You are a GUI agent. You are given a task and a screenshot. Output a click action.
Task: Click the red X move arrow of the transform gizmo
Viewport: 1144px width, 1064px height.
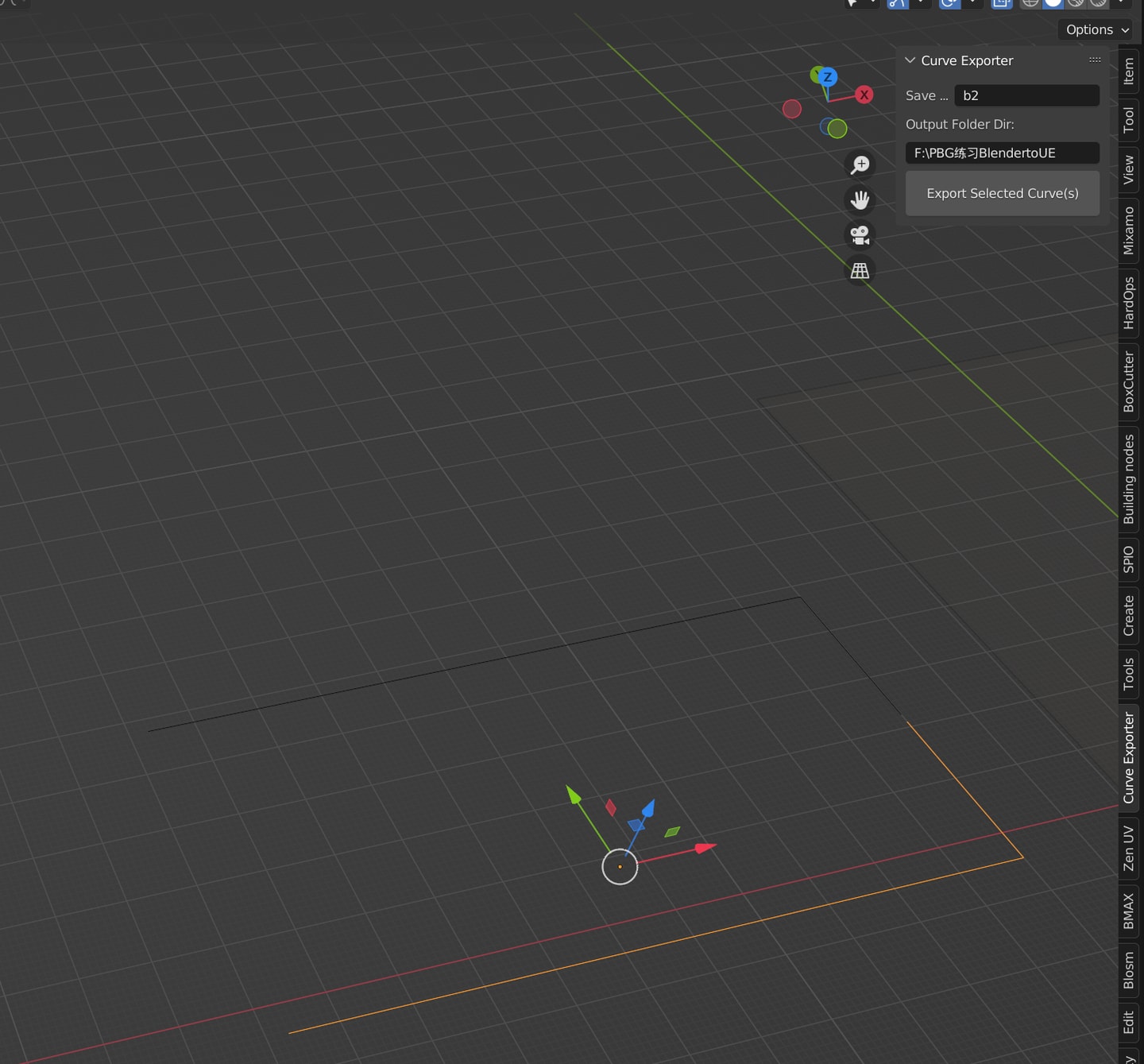(705, 848)
